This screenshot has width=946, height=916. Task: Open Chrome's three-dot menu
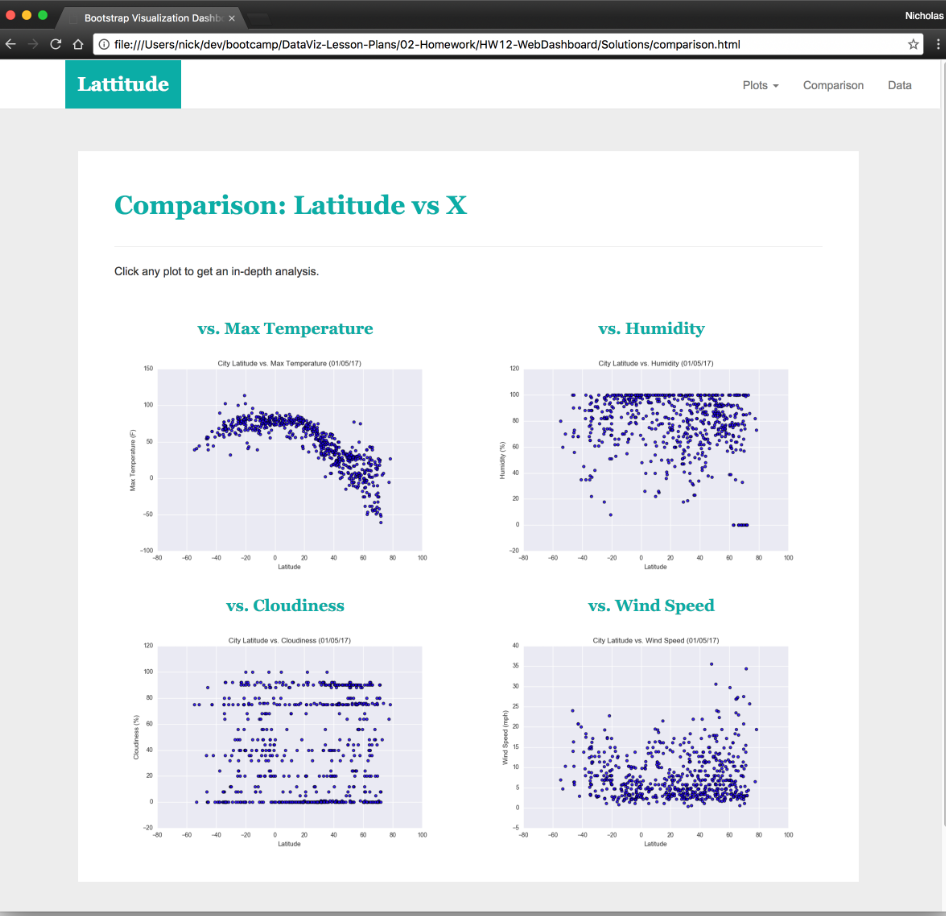point(936,44)
